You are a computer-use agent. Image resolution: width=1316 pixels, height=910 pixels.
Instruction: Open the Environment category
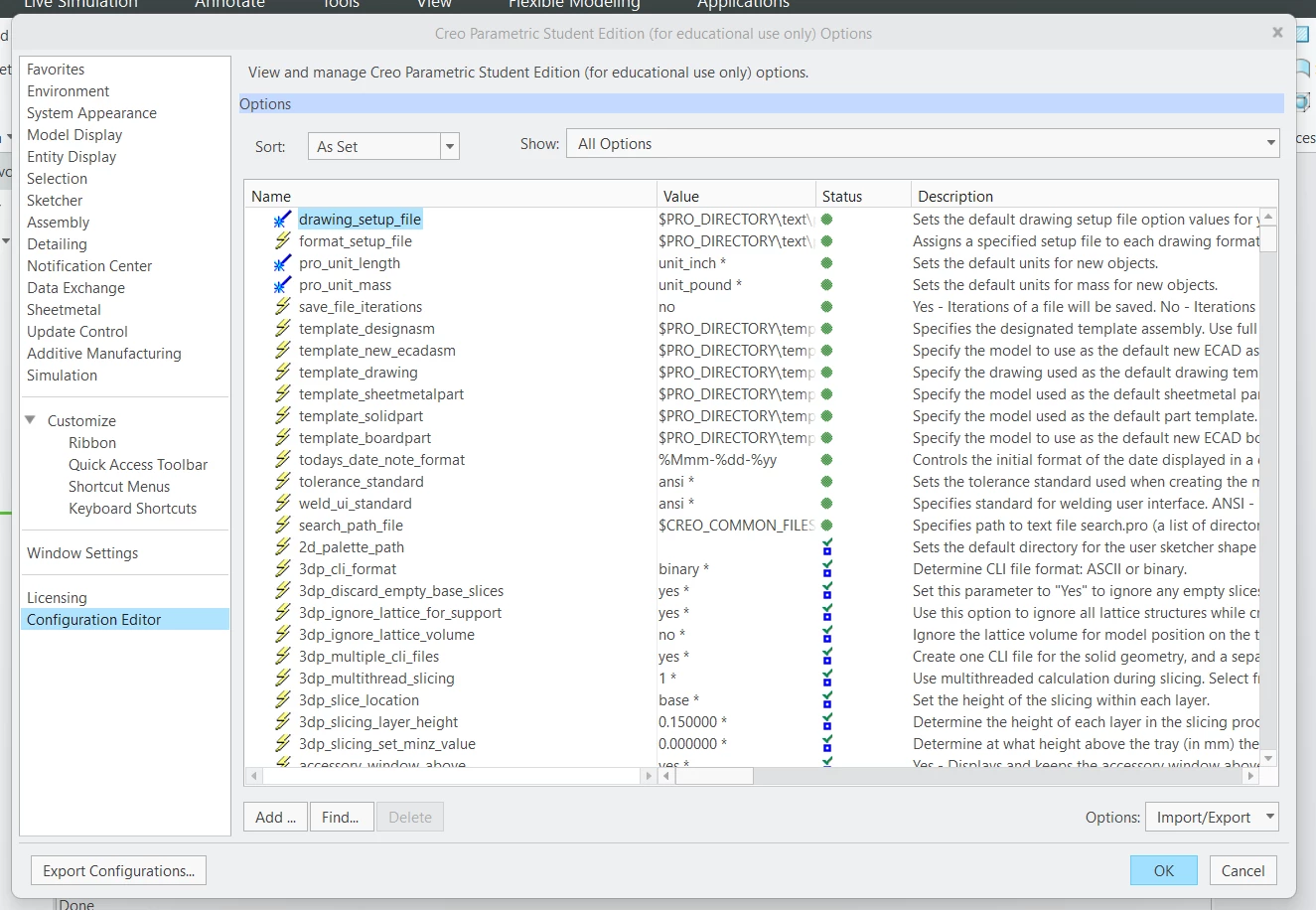68,91
